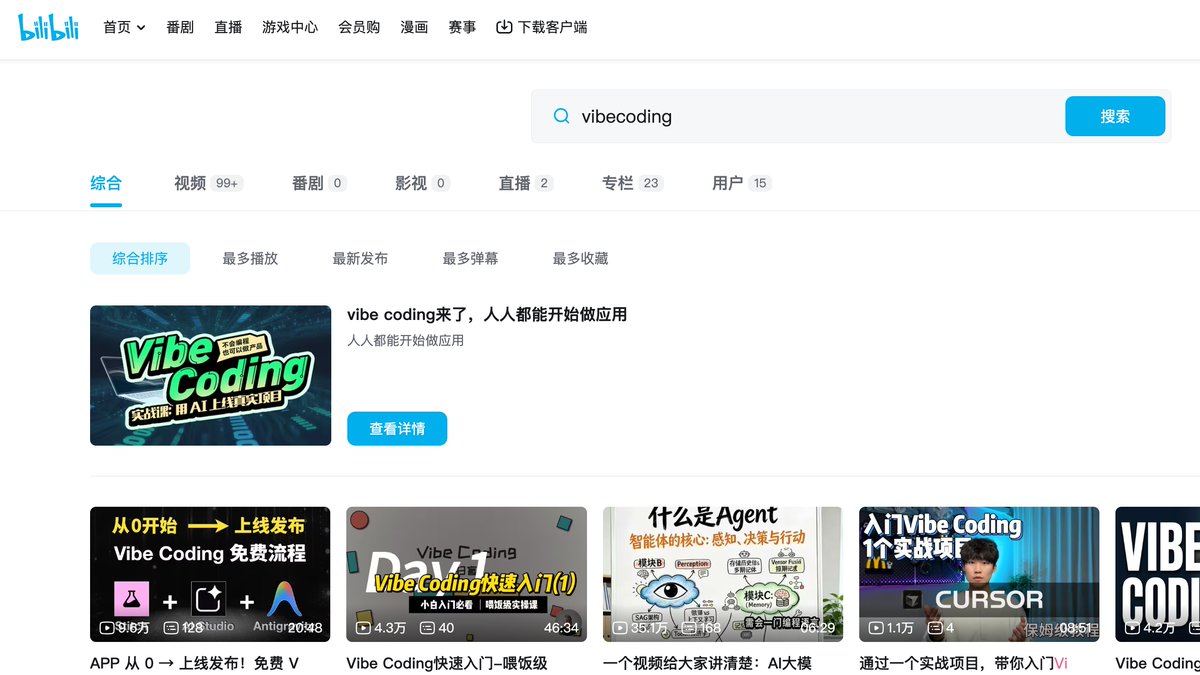1200x675 pixels.
Task: Select the 最多弹幕 sort dropdown option
Action: [x=468, y=257]
